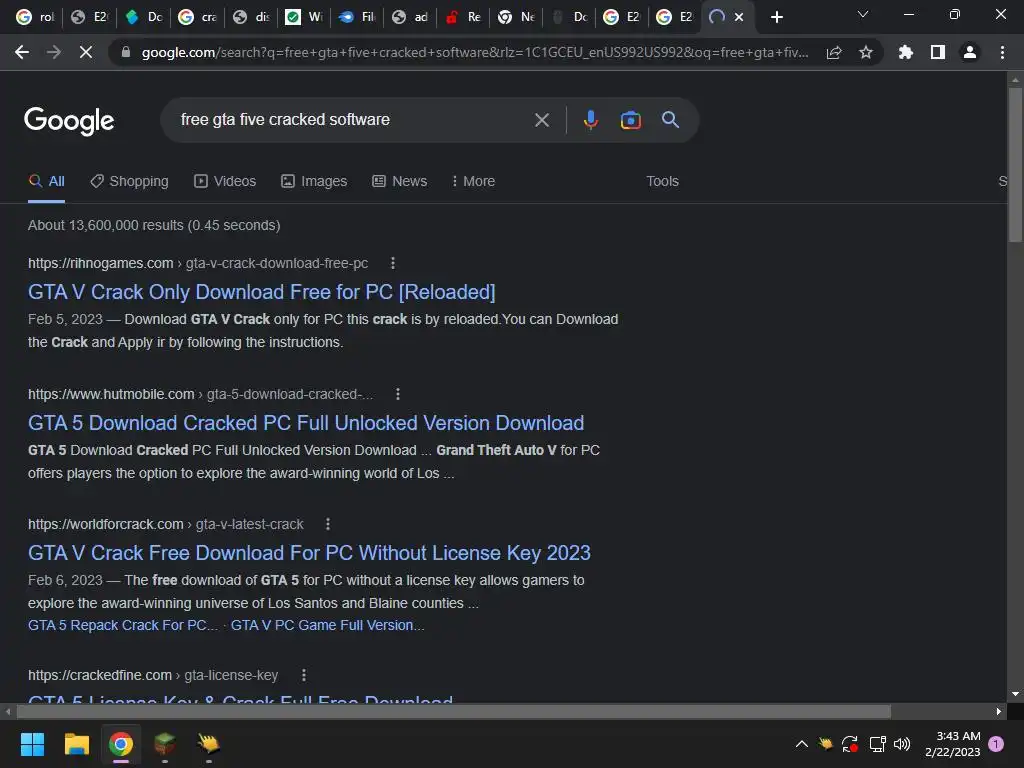The height and width of the screenshot is (768, 1024).
Task: Open tab search dropdown arrow
Action: (x=863, y=14)
